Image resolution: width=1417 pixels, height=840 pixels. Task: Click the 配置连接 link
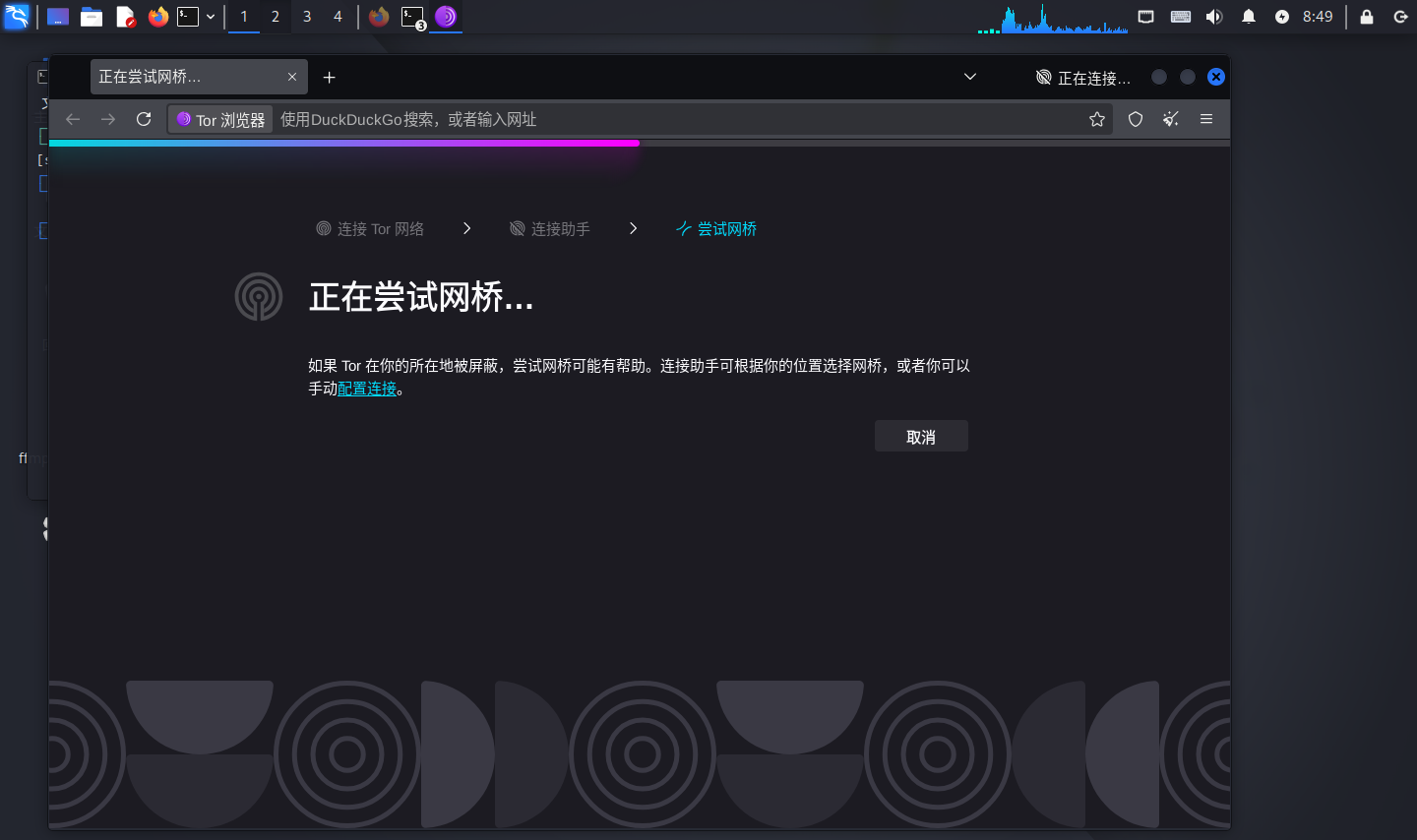[x=367, y=389]
